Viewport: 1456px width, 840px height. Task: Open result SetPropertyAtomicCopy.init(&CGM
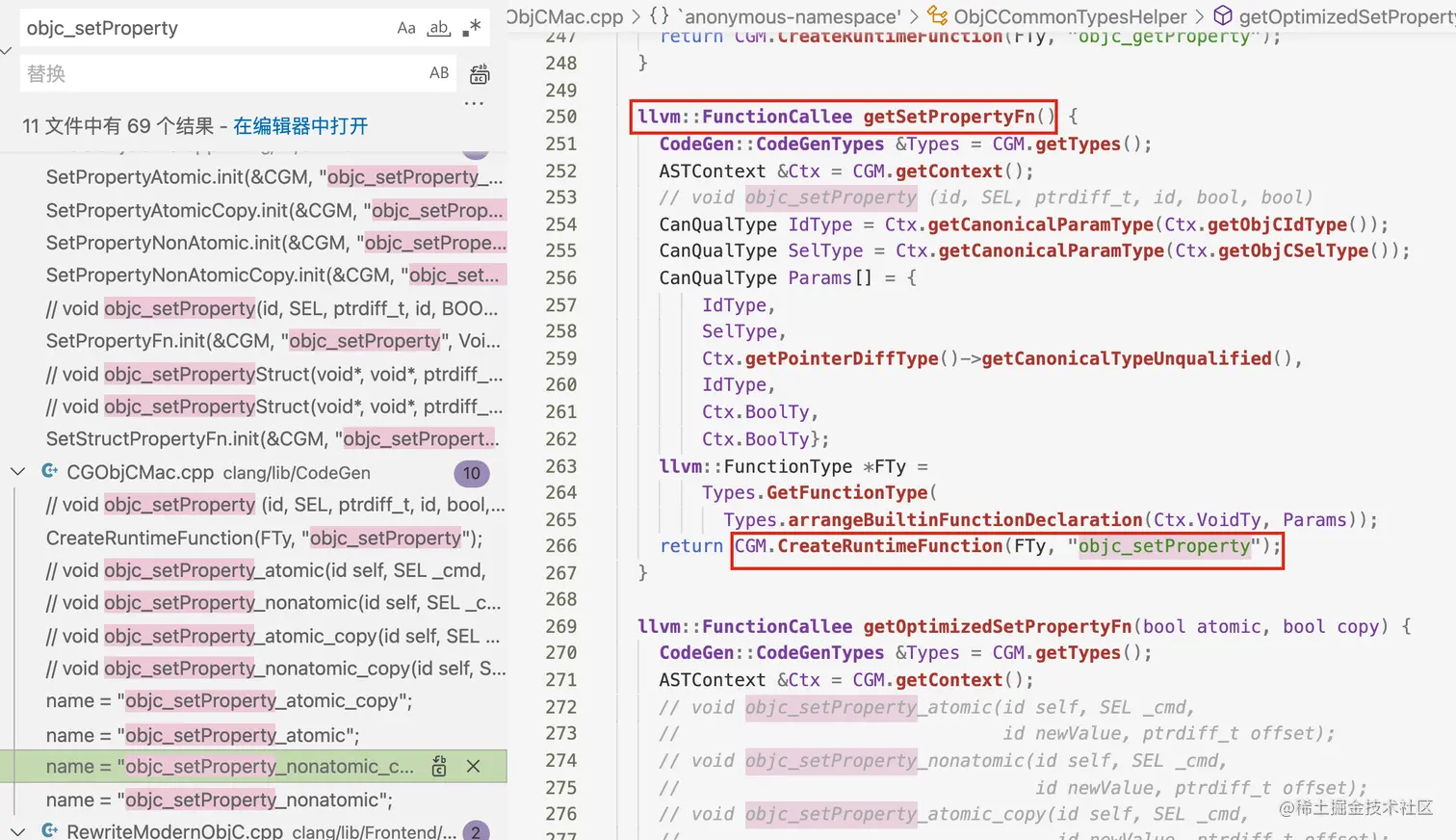[x=274, y=210]
